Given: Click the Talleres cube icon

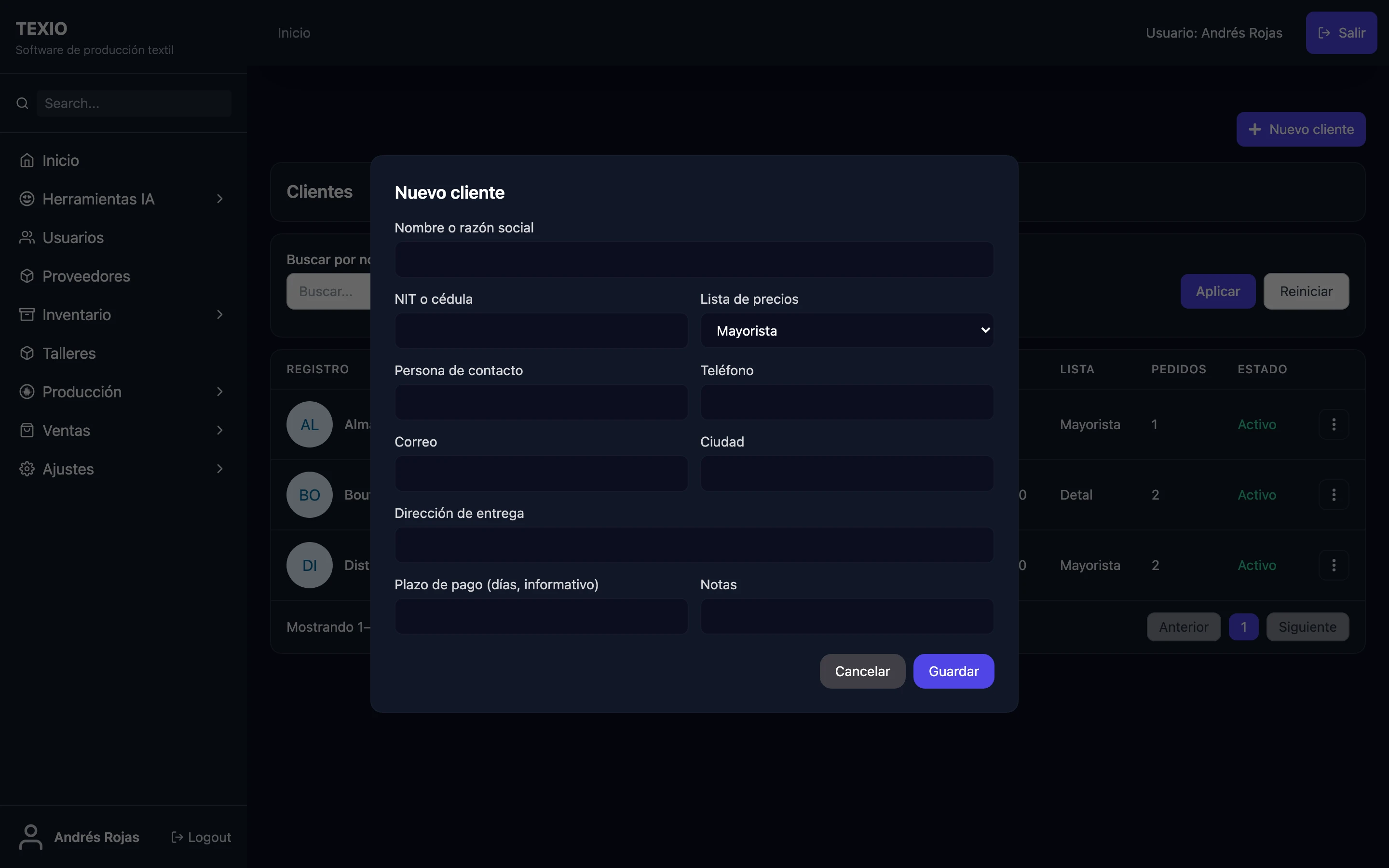Looking at the screenshot, I should 27,353.
